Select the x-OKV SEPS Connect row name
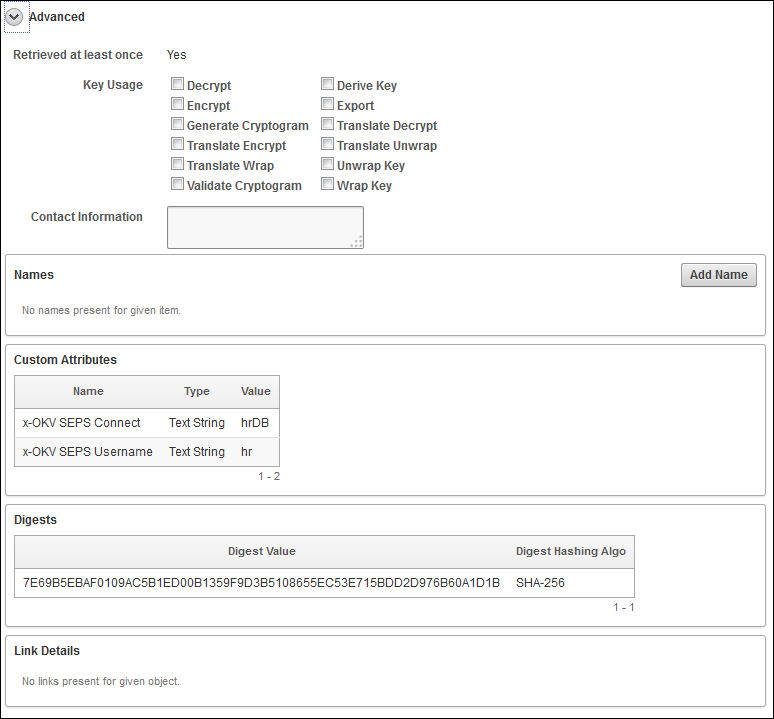Image resolution: width=774 pixels, height=719 pixels. click(x=81, y=423)
